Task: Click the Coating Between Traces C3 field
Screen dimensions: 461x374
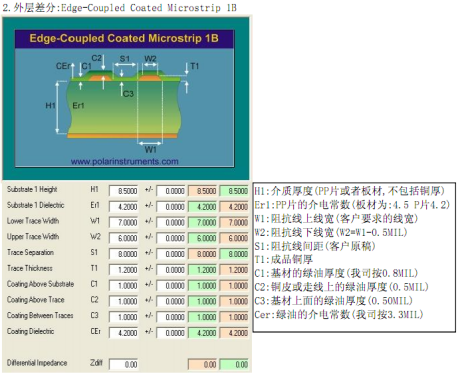Action: point(123,317)
